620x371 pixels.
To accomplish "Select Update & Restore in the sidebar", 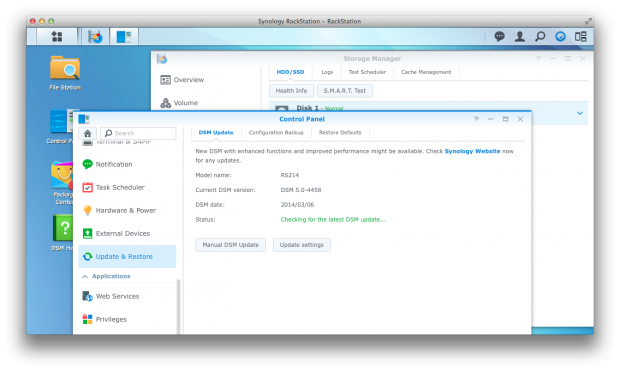I will pos(127,256).
